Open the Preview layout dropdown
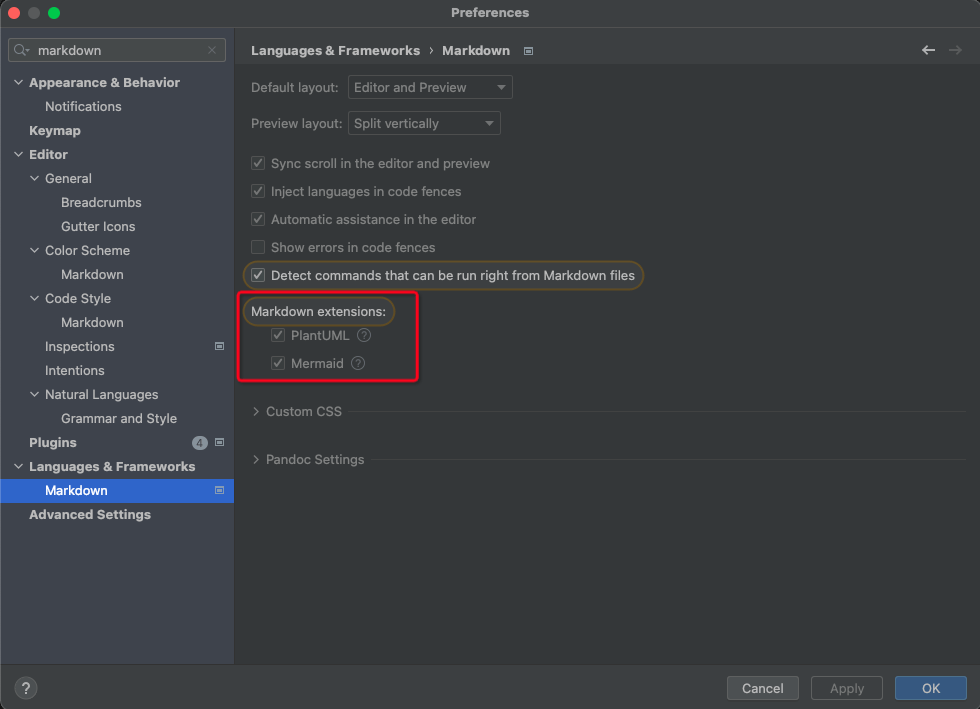 click(x=424, y=124)
